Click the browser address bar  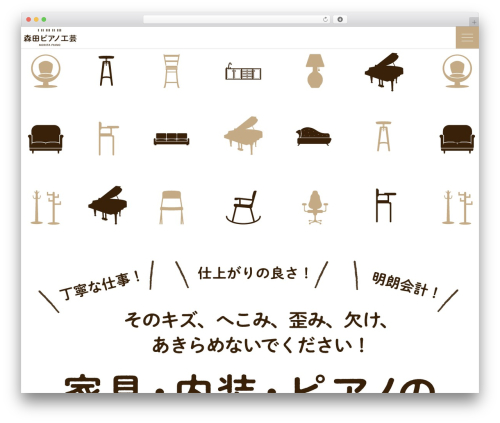point(236,19)
